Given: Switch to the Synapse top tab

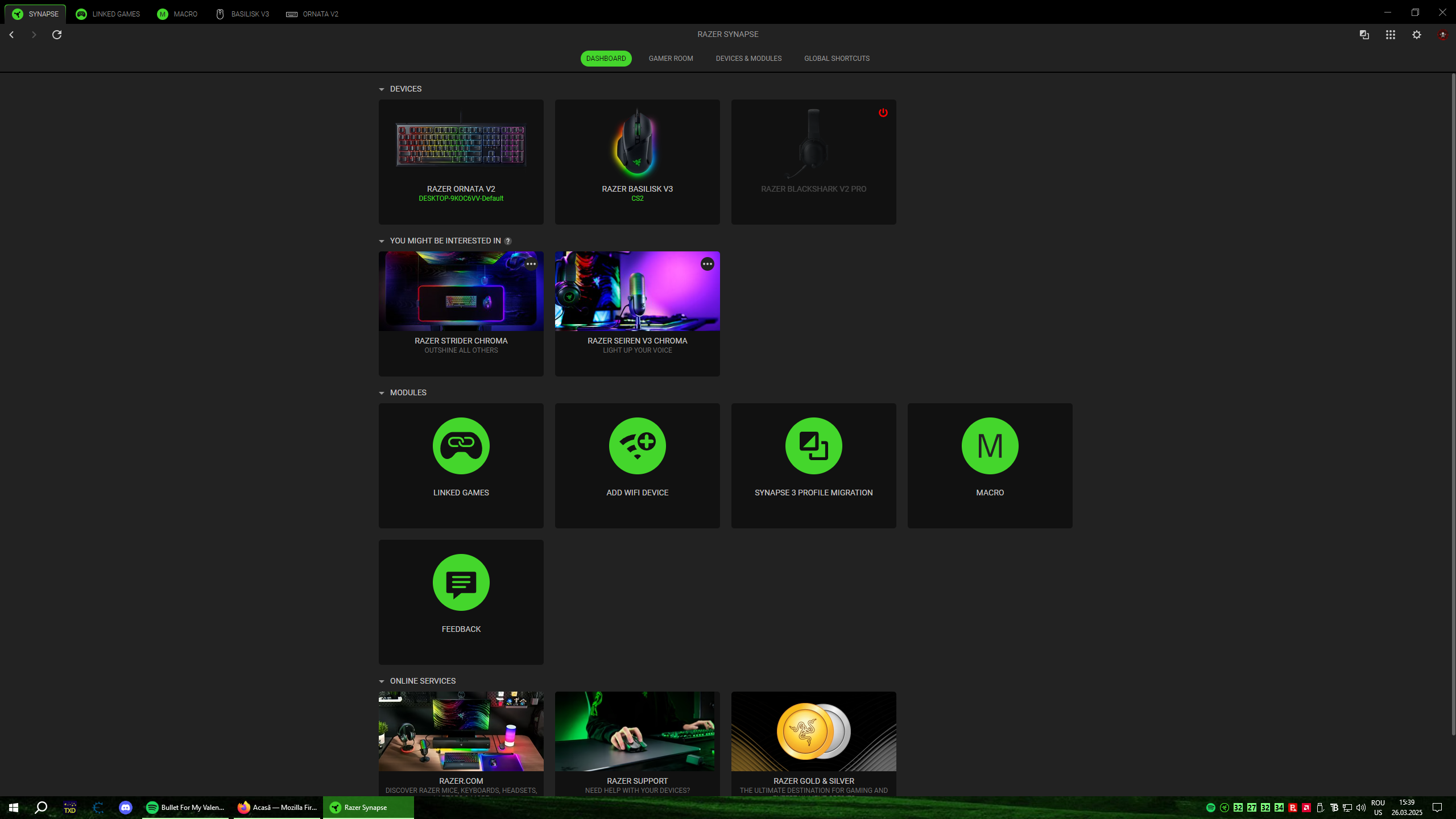Looking at the screenshot, I should (x=35, y=14).
